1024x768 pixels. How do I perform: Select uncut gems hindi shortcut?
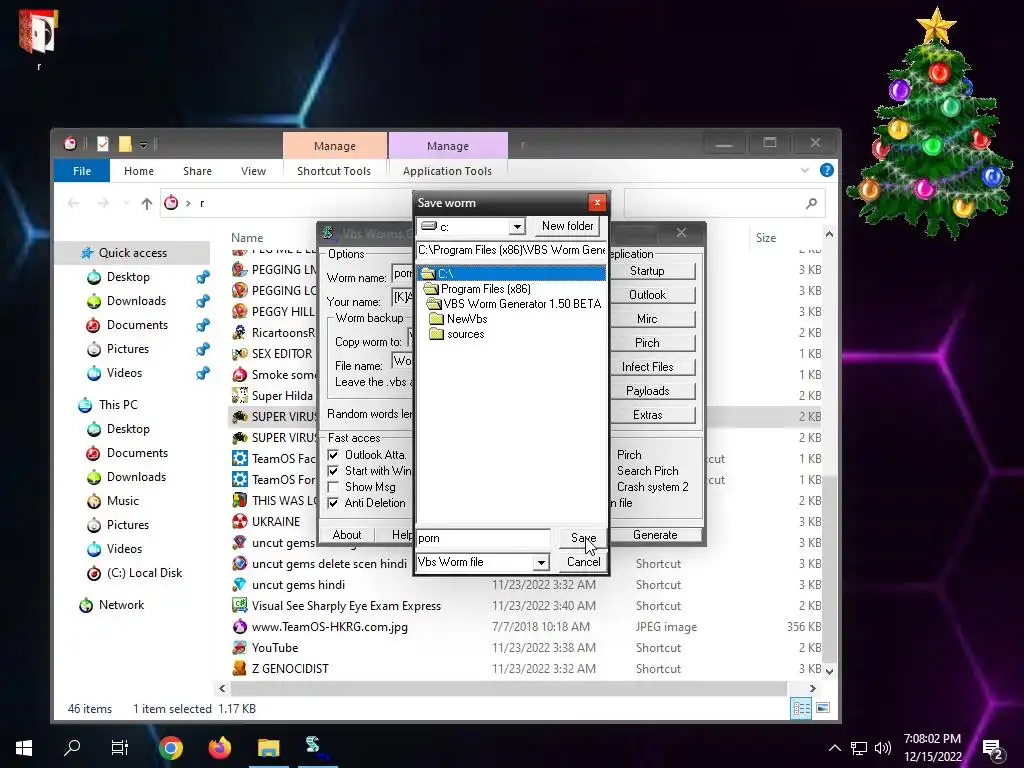pyautogui.click(x=298, y=585)
